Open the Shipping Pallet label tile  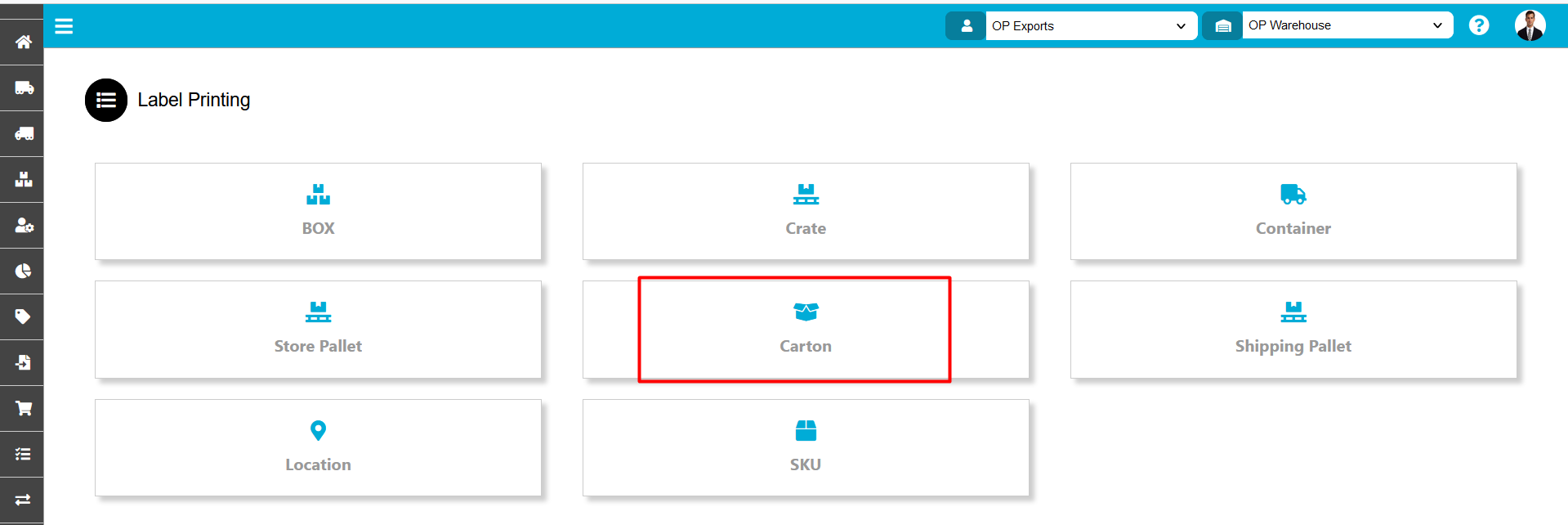pos(1293,330)
